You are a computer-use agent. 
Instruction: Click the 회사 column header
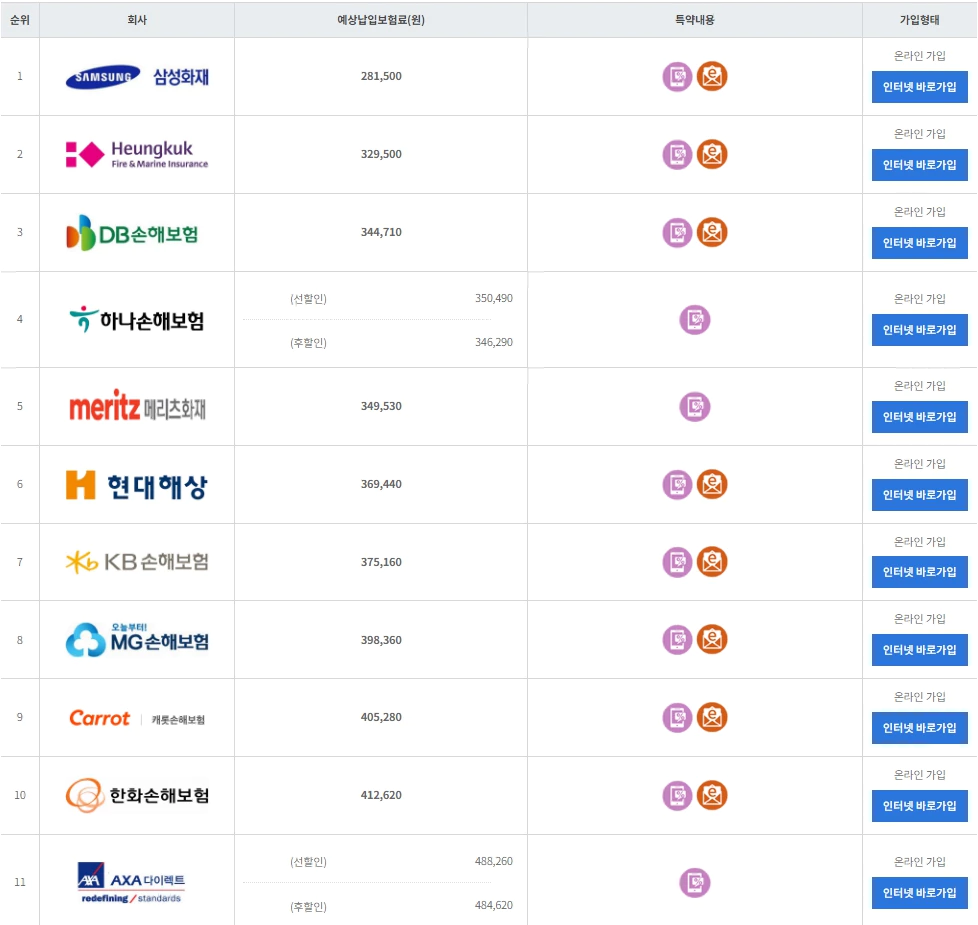pyautogui.click(x=137, y=20)
